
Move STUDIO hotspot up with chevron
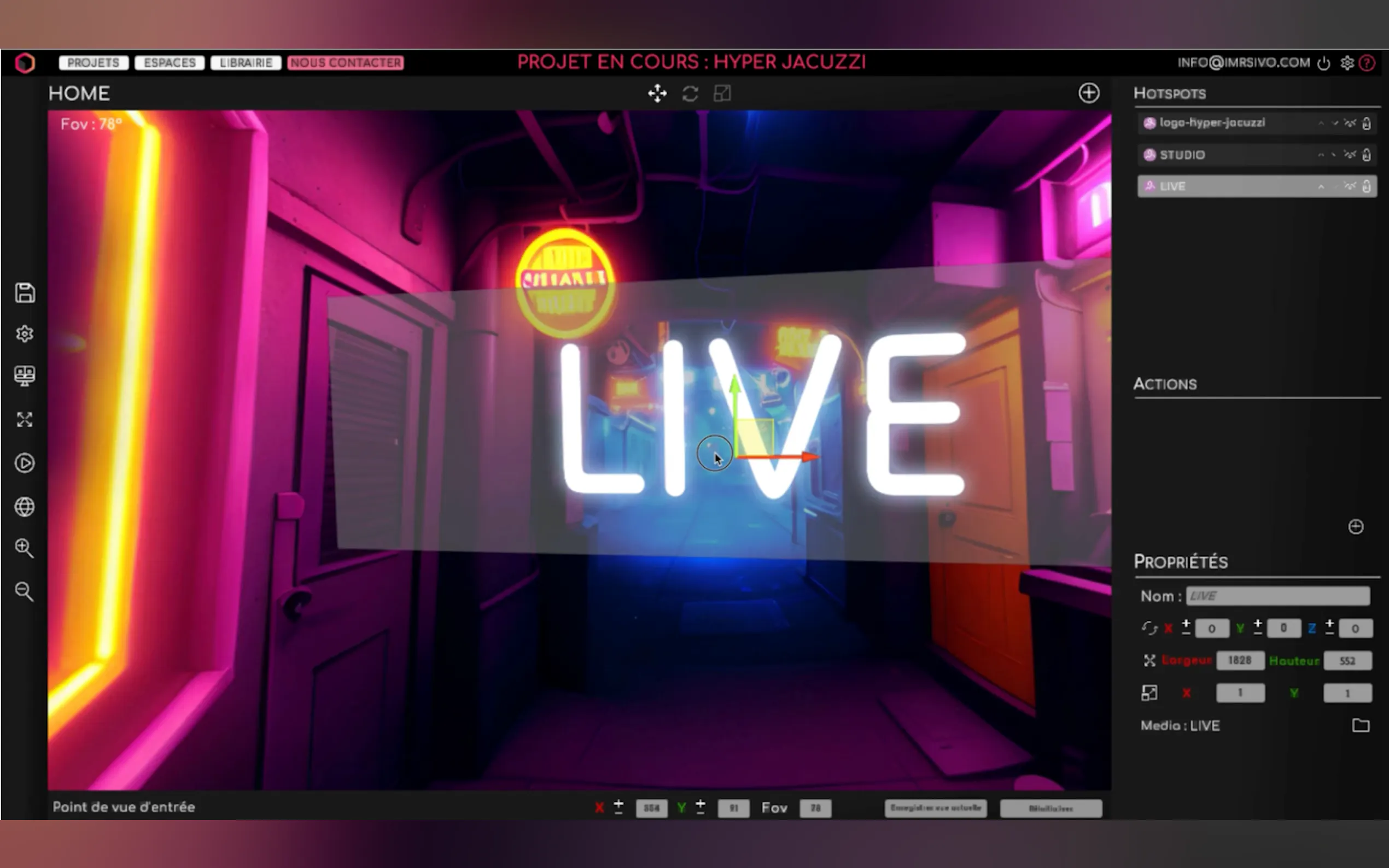(1321, 155)
